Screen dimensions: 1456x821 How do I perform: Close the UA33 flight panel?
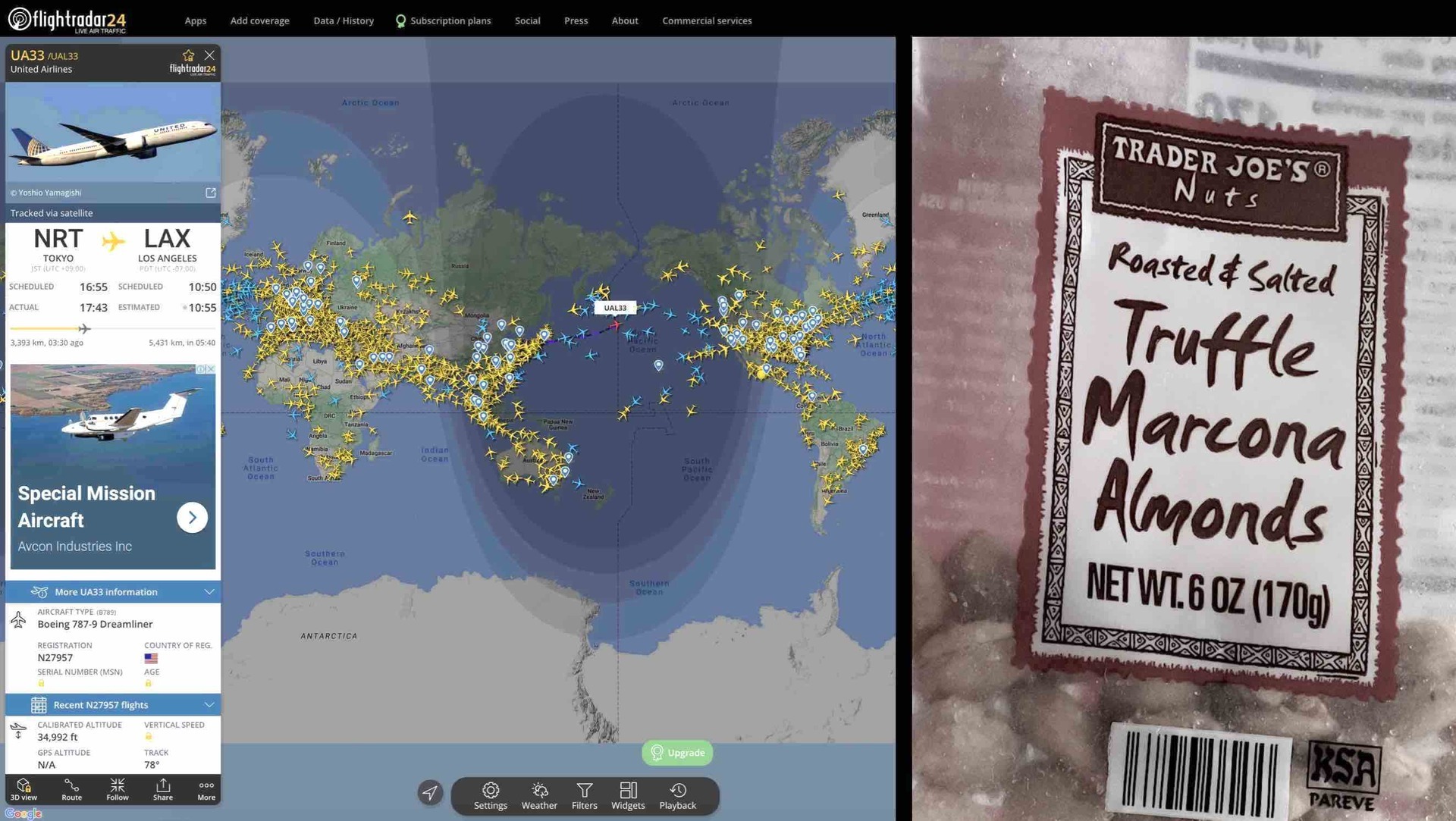pyautogui.click(x=209, y=55)
